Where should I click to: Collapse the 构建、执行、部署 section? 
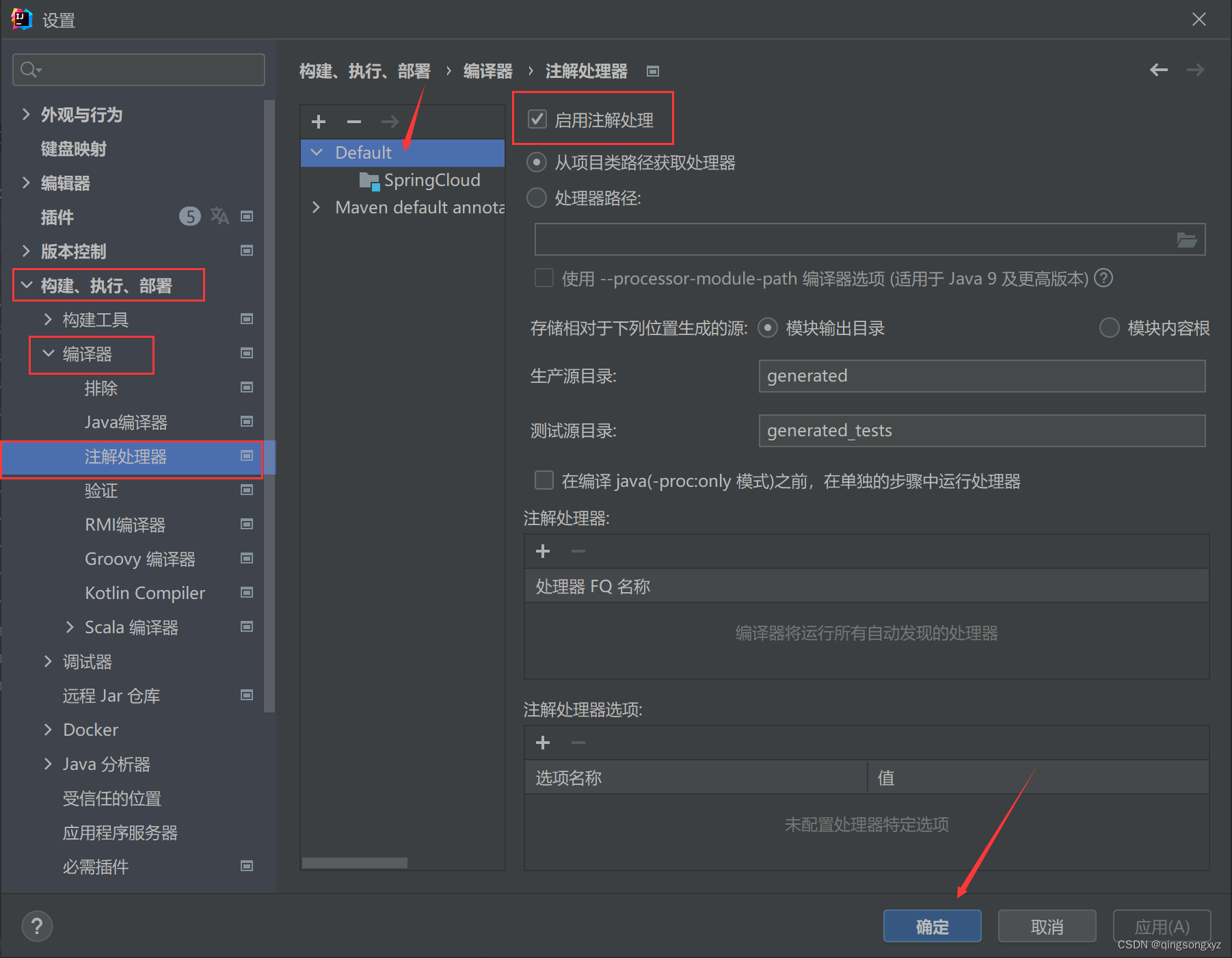[26, 285]
